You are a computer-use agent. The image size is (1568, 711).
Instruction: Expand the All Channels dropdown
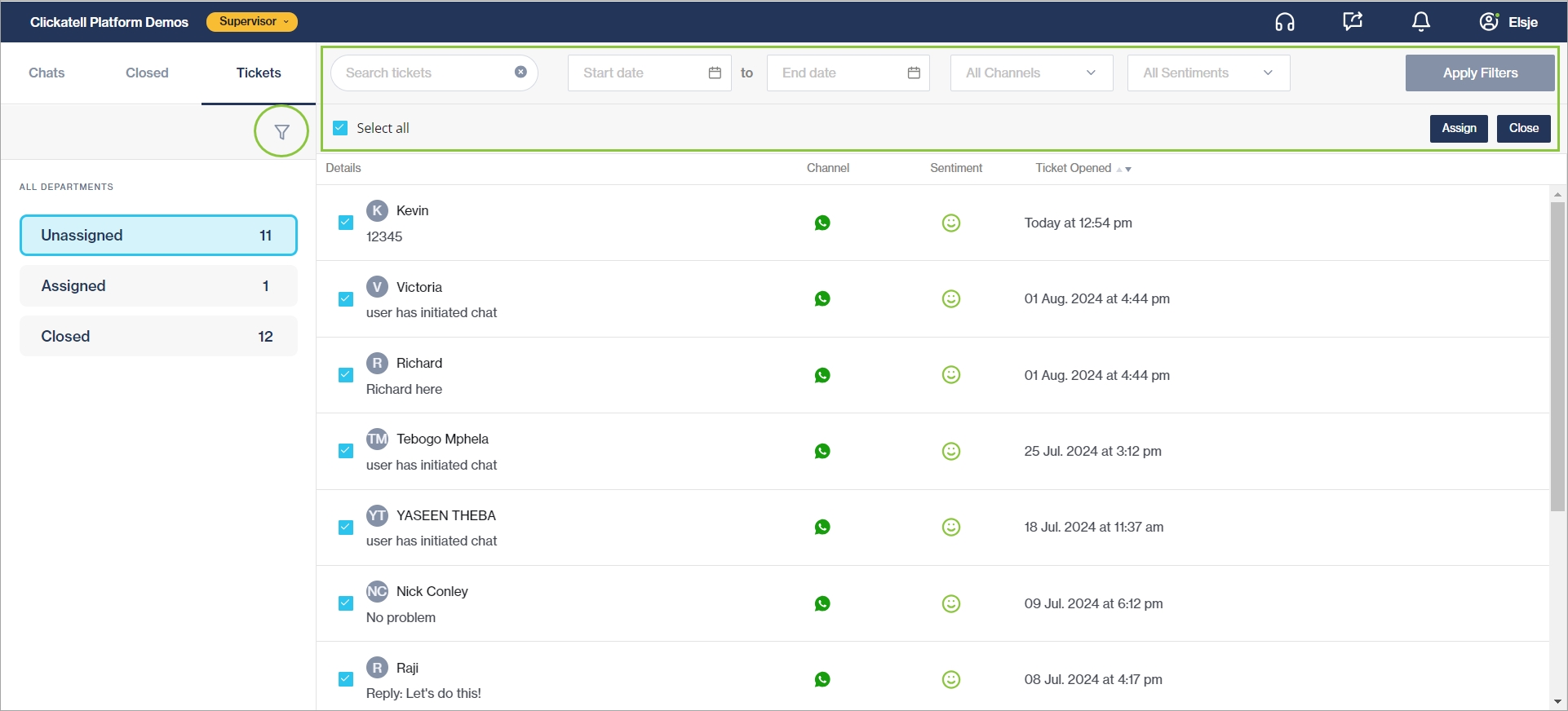(1031, 73)
